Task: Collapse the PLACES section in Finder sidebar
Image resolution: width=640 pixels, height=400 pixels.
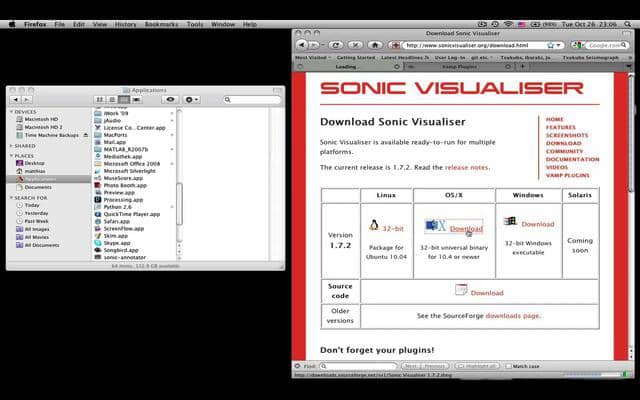Action: tap(11, 156)
